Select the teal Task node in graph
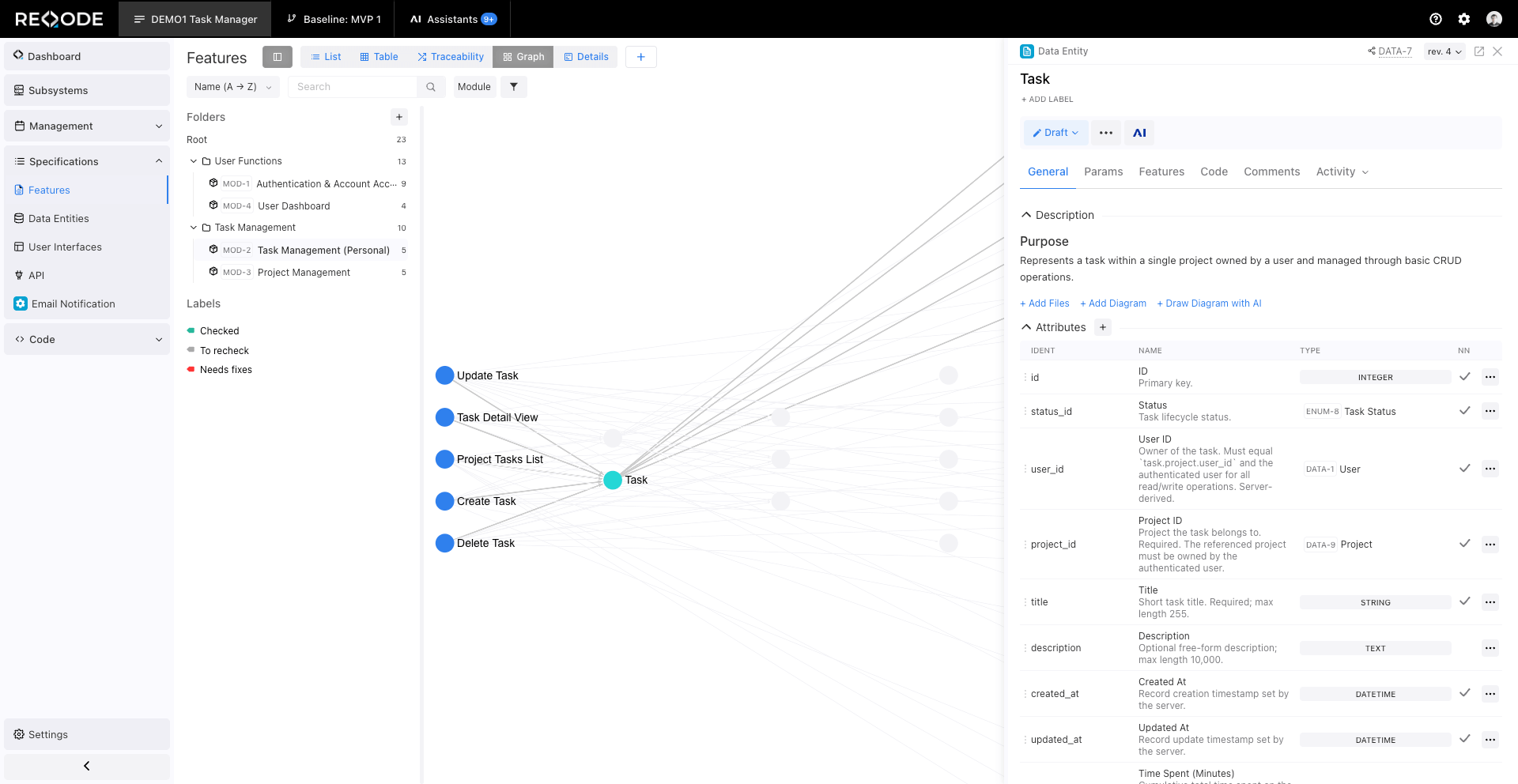 pyautogui.click(x=613, y=480)
